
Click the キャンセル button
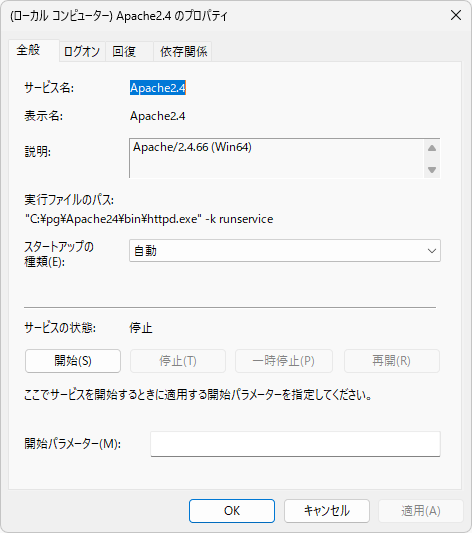[x=327, y=511]
